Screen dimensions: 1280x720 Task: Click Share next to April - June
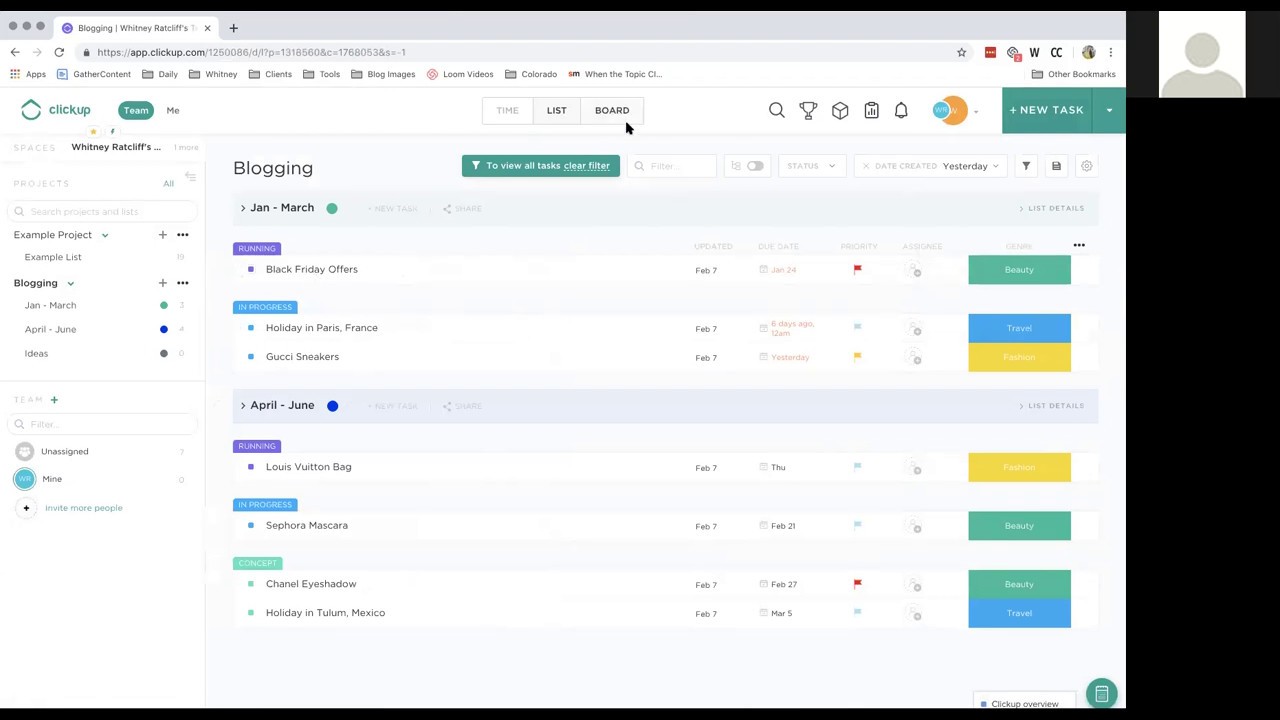(462, 406)
